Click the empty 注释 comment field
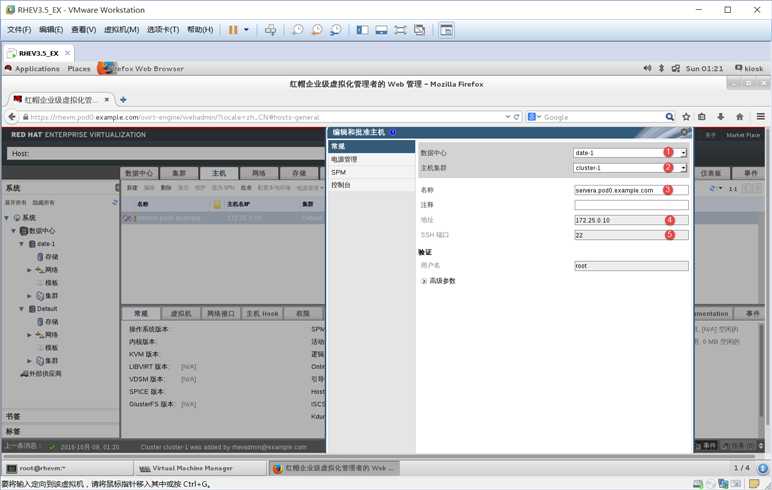The height and width of the screenshot is (490, 772). pyautogui.click(x=631, y=205)
